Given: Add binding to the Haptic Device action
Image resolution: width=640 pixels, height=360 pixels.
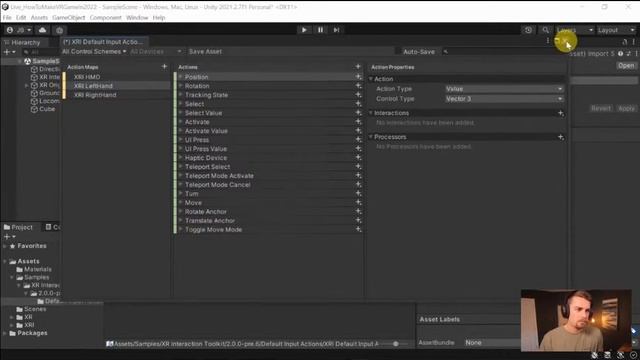Looking at the screenshot, I should tap(358, 158).
